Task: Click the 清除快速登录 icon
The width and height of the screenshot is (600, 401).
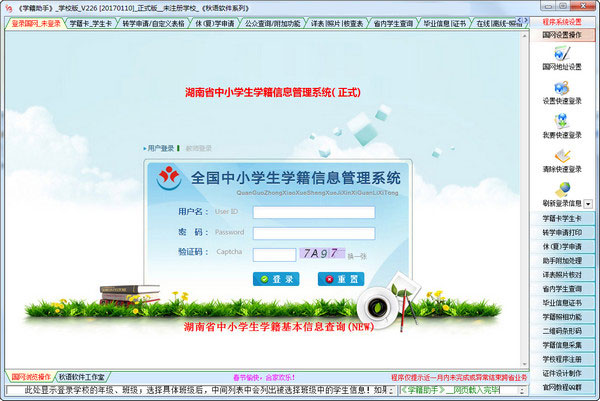Action: 562,156
